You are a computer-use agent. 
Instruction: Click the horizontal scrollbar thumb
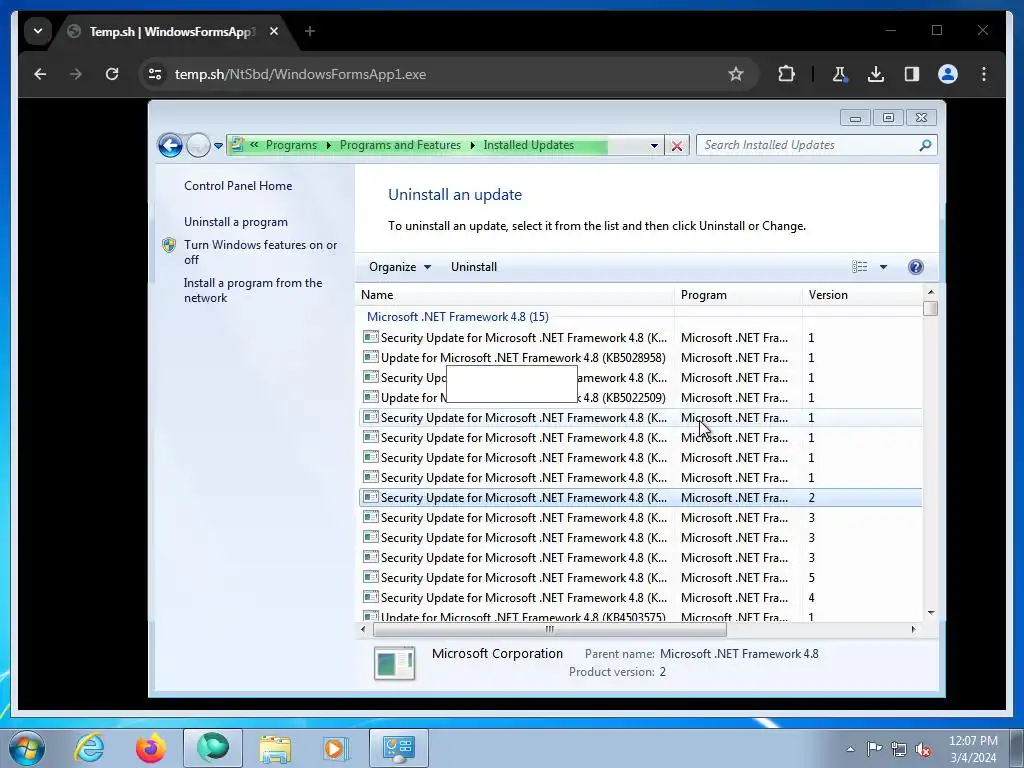549,630
